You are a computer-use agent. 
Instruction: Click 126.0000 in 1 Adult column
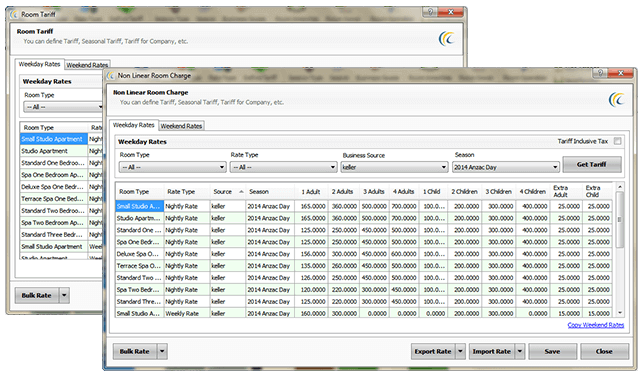pyautogui.click(x=311, y=278)
